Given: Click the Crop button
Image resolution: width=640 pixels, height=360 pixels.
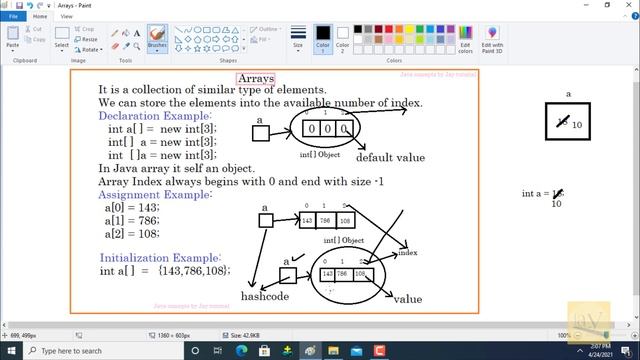Looking at the screenshot, I should coord(84,29).
